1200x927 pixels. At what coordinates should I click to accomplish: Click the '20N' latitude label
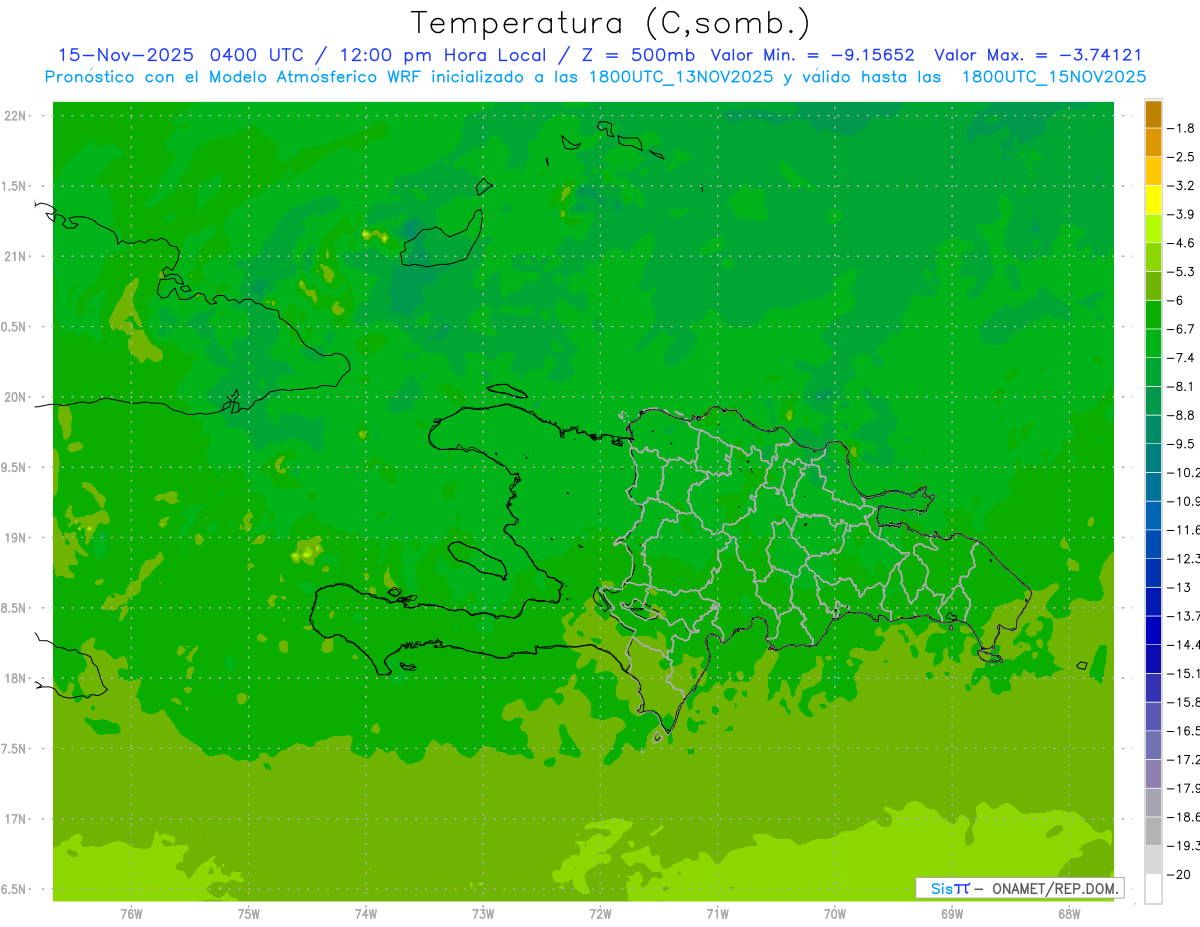(x=14, y=397)
